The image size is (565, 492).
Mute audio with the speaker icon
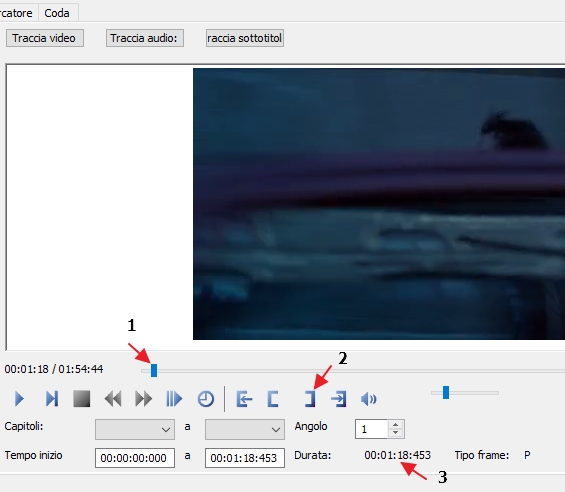[x=368, y=399]
